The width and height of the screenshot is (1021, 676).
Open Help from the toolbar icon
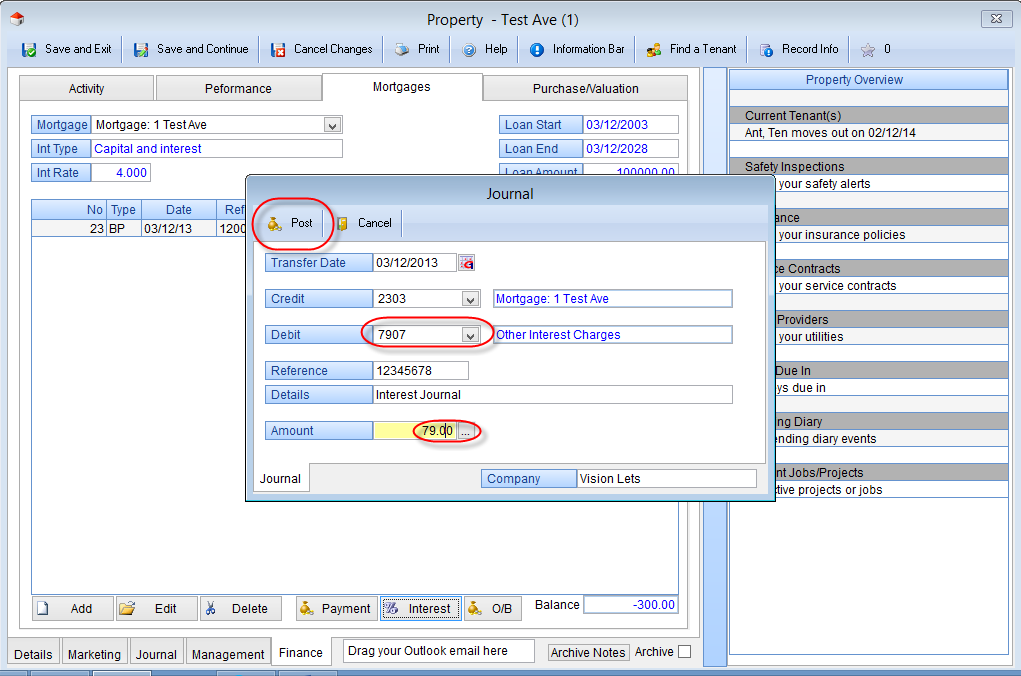click(469, 49)
